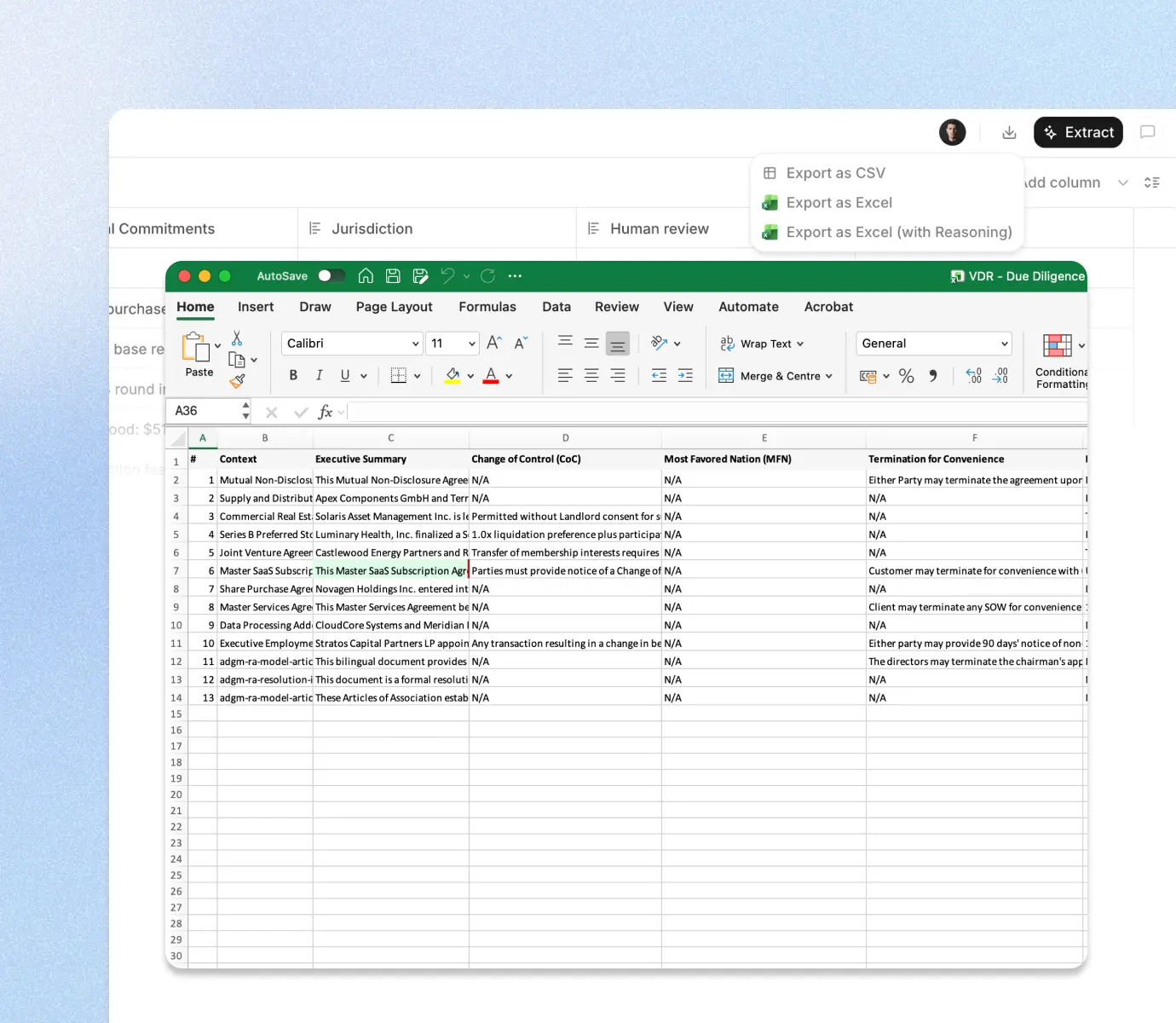Viewport: 1176px width, 1023px height.
Task: Click the Paste clipboard icon
Action: point(196,347)
